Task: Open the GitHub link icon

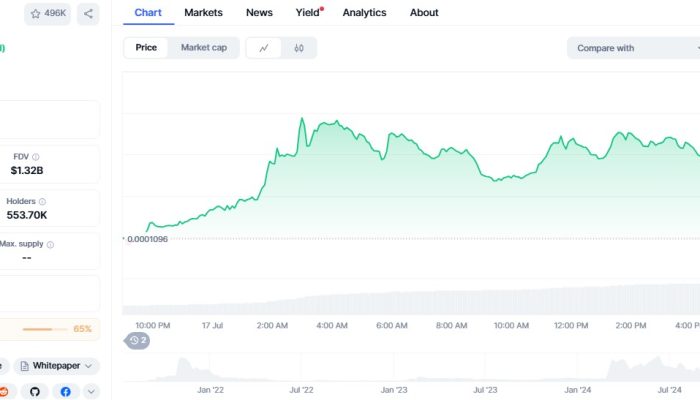Action: (35, 392)
